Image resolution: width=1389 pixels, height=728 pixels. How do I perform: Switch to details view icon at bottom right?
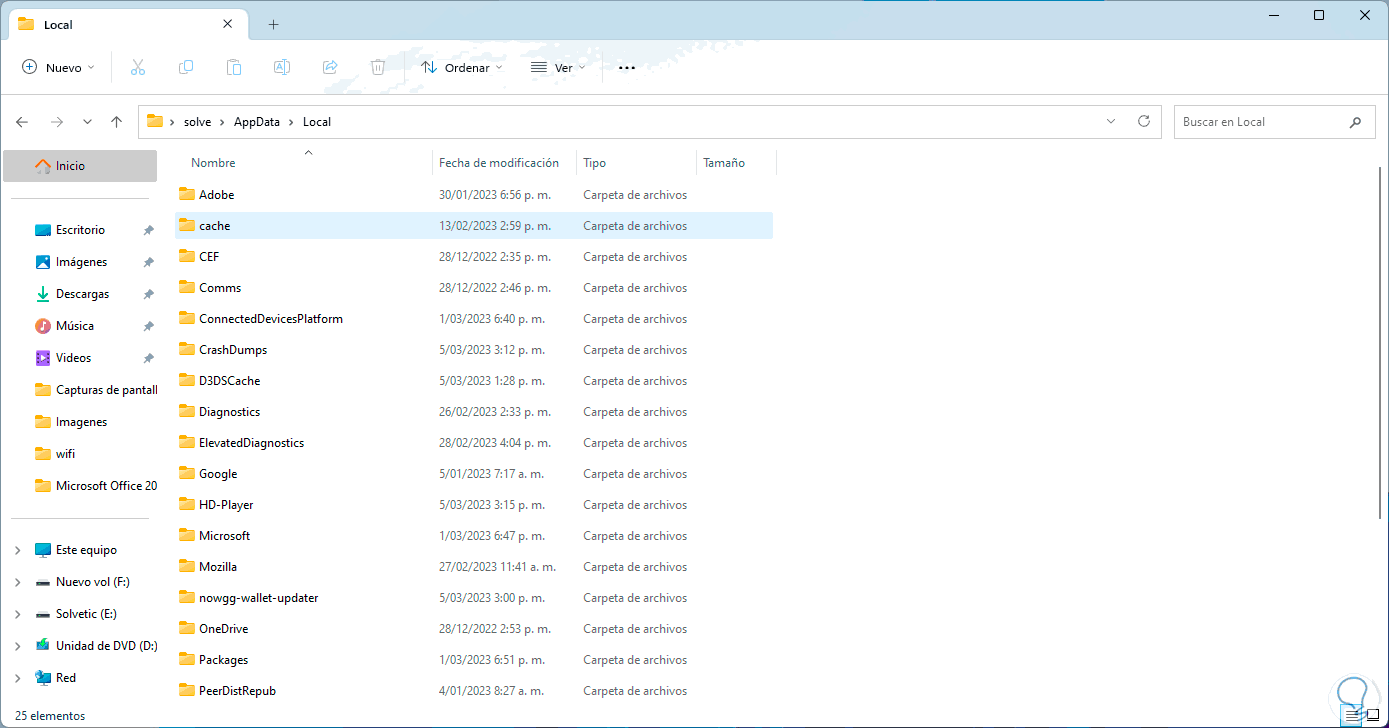pyautogui.click(x=1353, y=716)
